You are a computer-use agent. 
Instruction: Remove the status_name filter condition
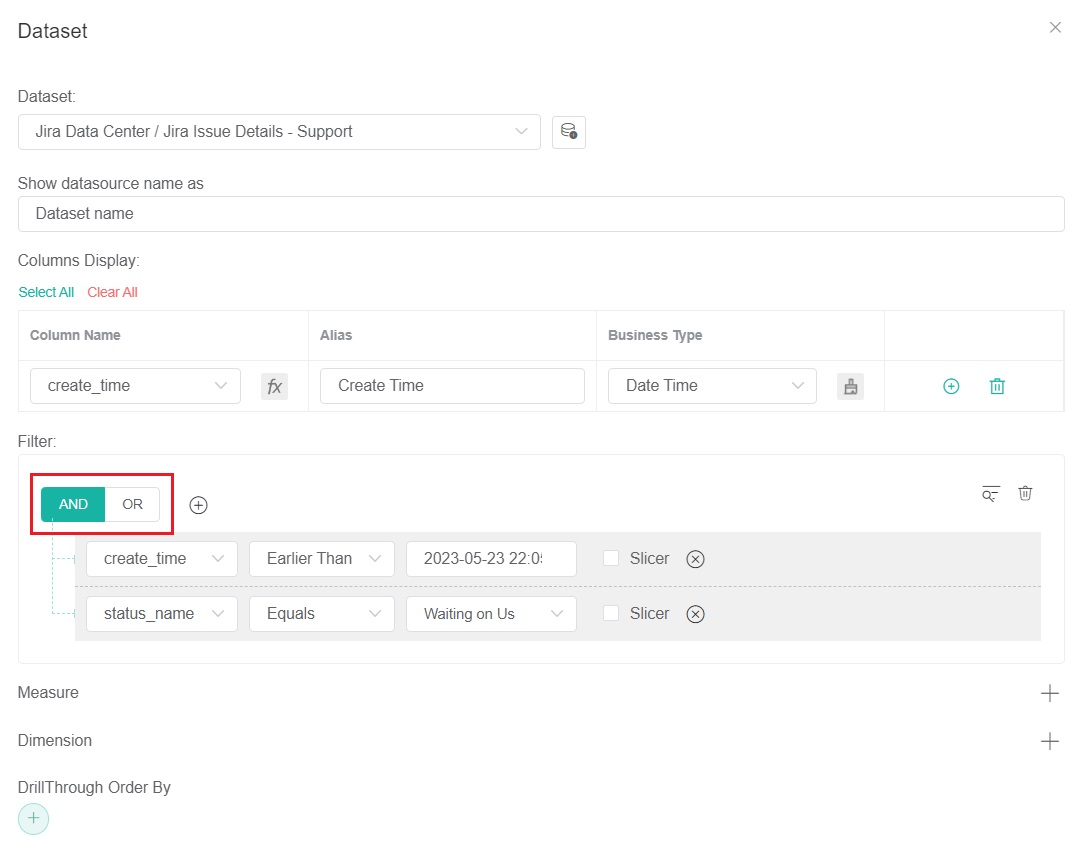tap(696, 614)
